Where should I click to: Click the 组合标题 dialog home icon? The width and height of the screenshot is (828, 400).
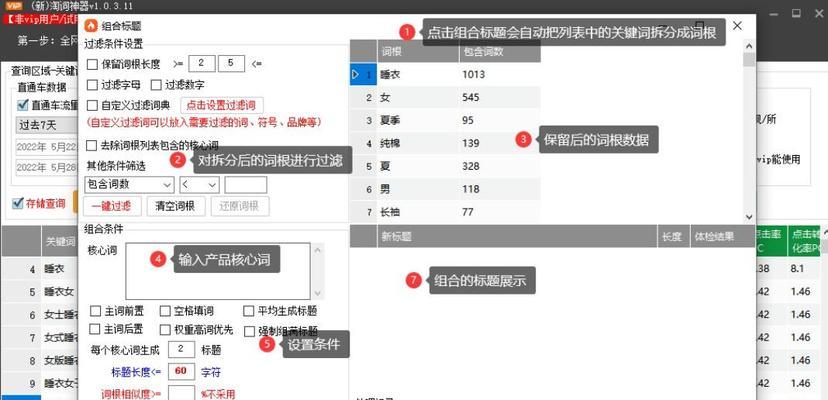tap(91, 25)
